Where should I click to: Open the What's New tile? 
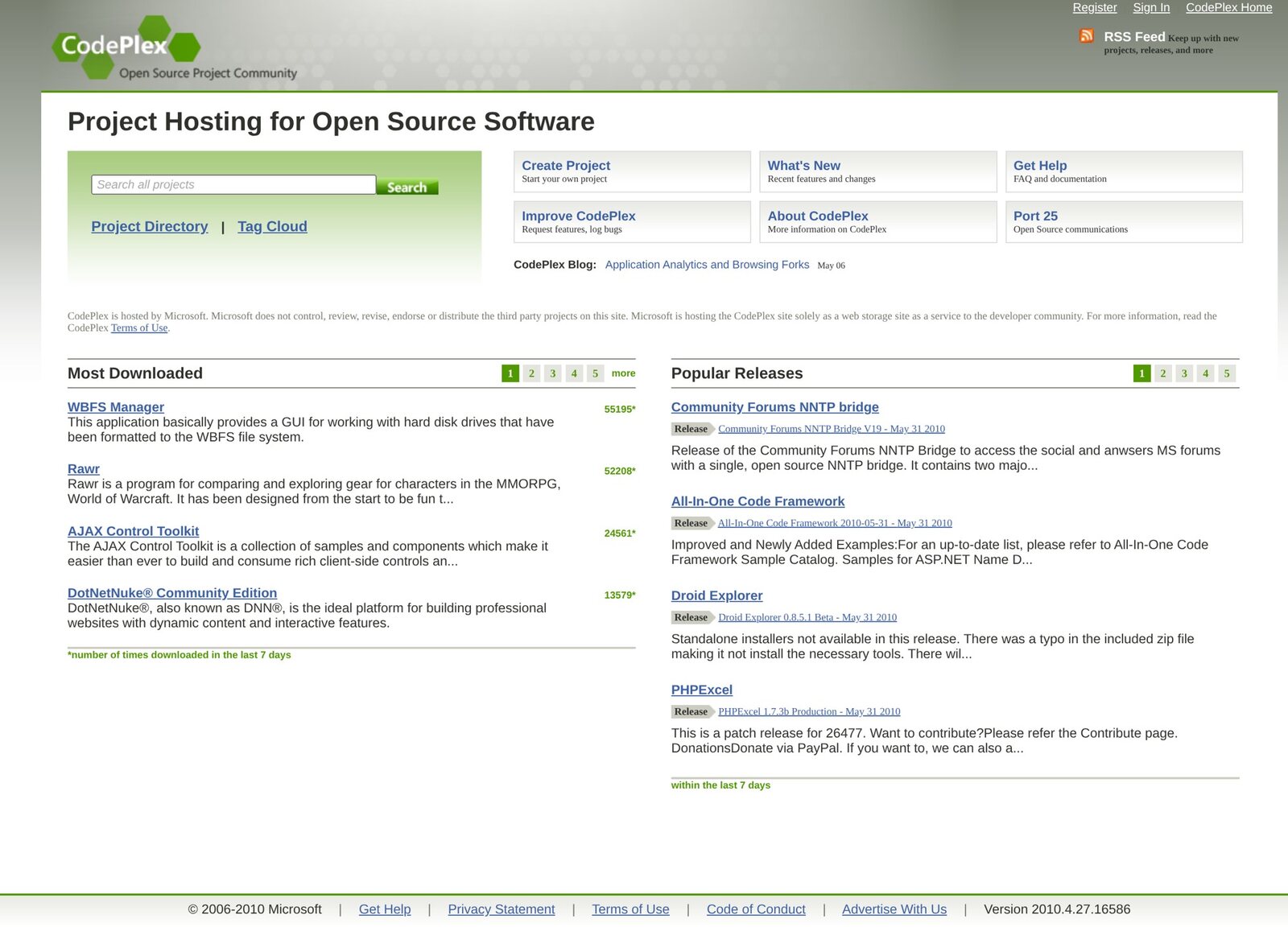click(878, 171)
